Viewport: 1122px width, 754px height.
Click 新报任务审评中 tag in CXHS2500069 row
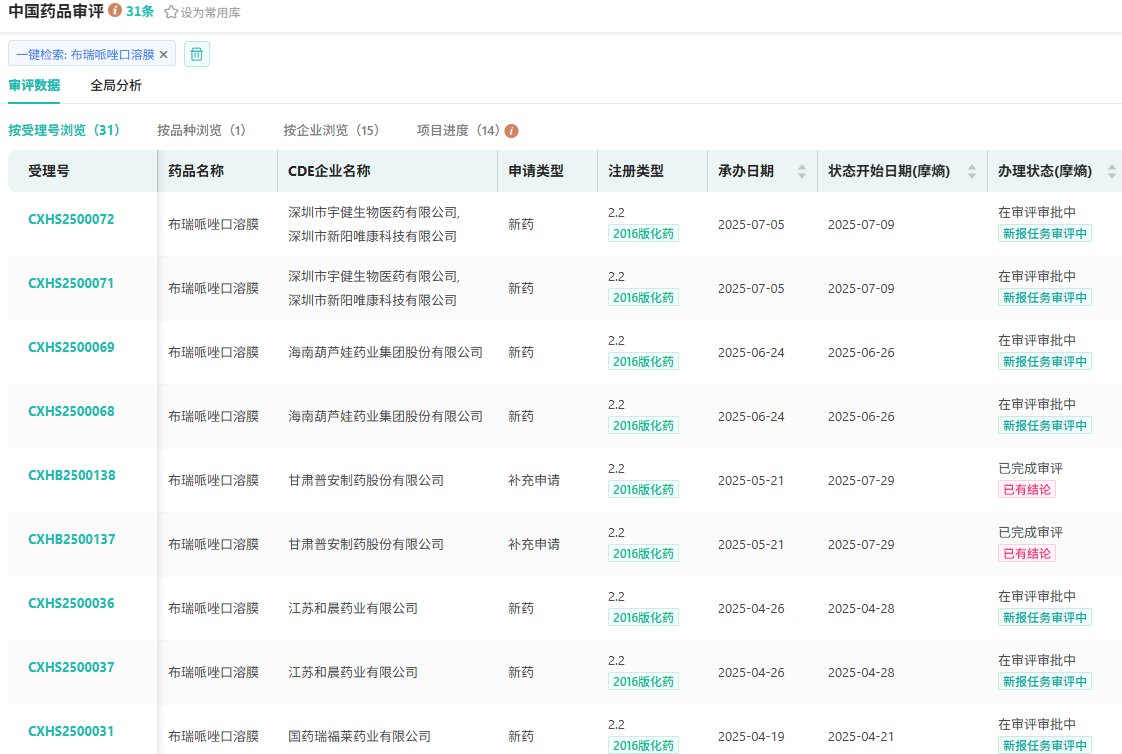click(1044, 362)
